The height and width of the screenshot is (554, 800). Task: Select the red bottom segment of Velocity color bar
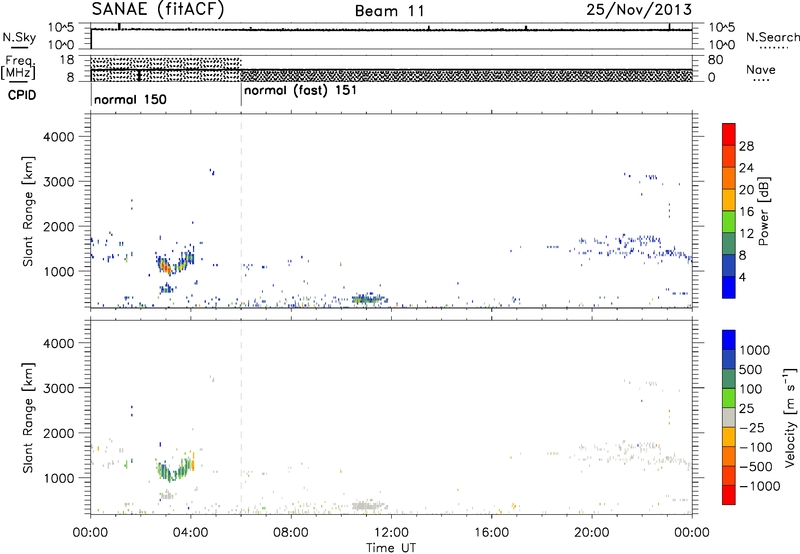click(729, 495)
